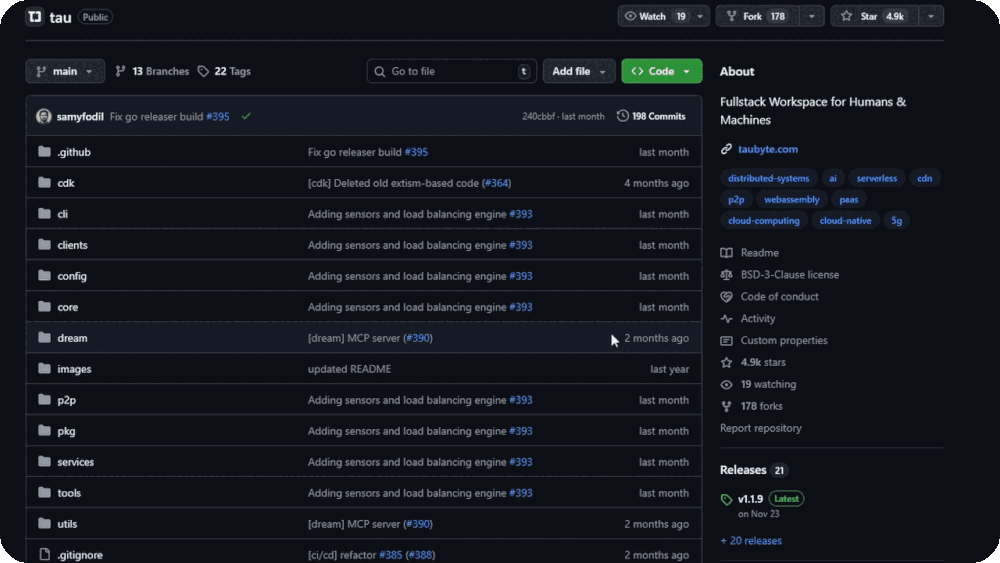Open the config folder
This screenshot has width=1000, height=563.
72,276
